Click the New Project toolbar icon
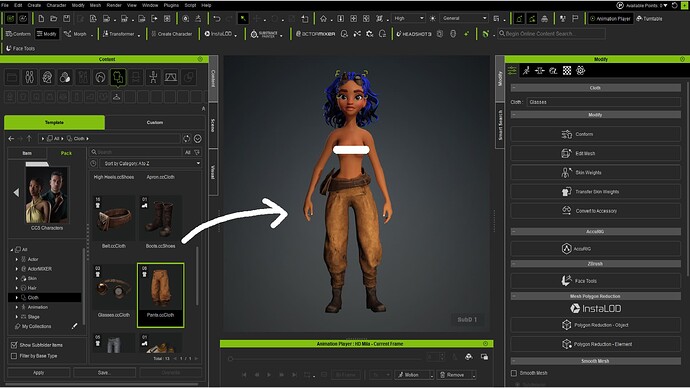The width and height of the screenshot is (690, 388). click(41, 18)
